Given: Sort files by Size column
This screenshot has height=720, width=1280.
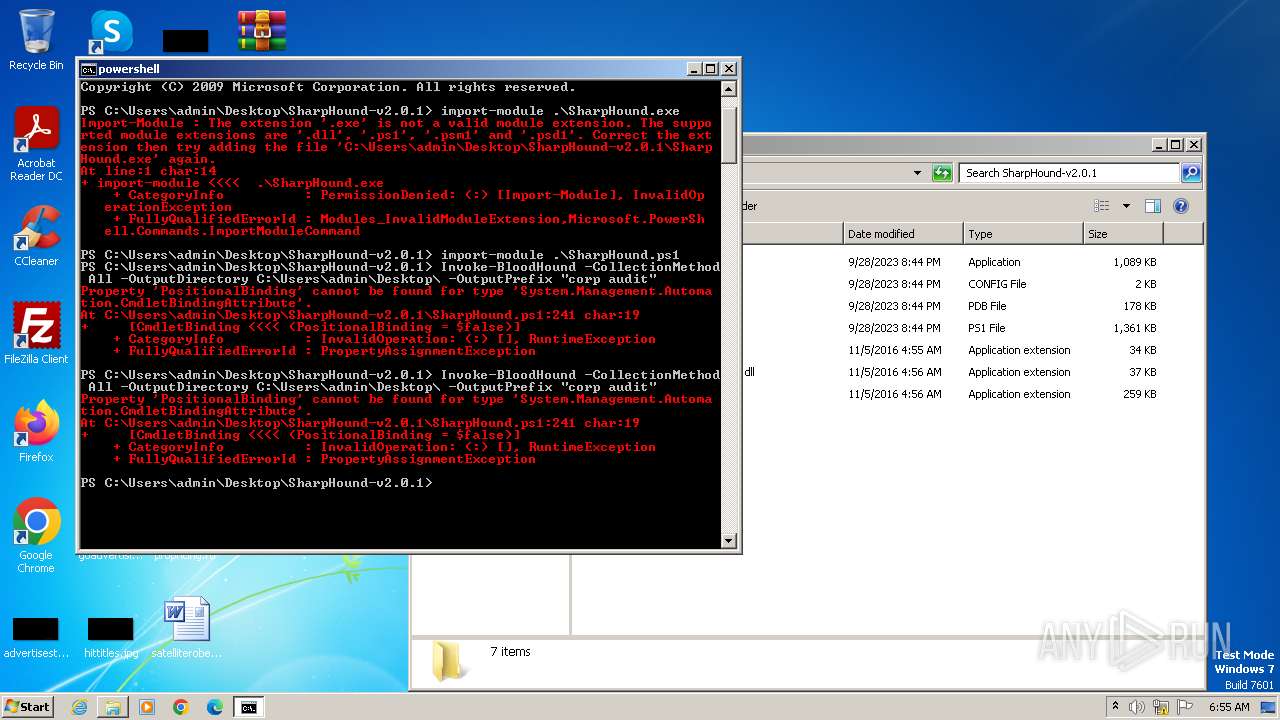Looking at the screenshot, I should (1124, 234).
